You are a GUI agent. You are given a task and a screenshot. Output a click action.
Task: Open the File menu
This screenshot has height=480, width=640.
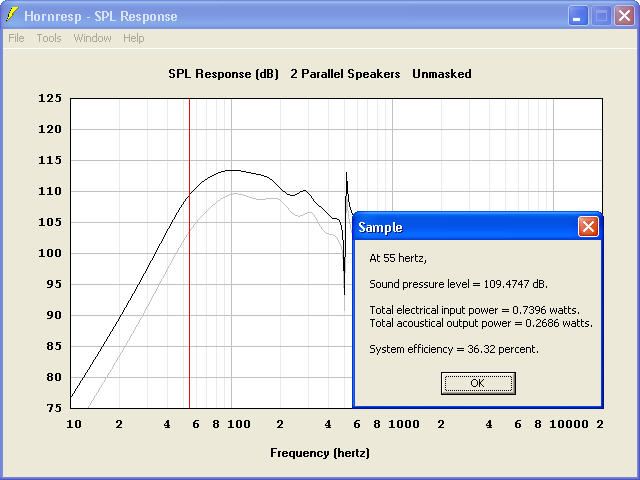[16, 38]
